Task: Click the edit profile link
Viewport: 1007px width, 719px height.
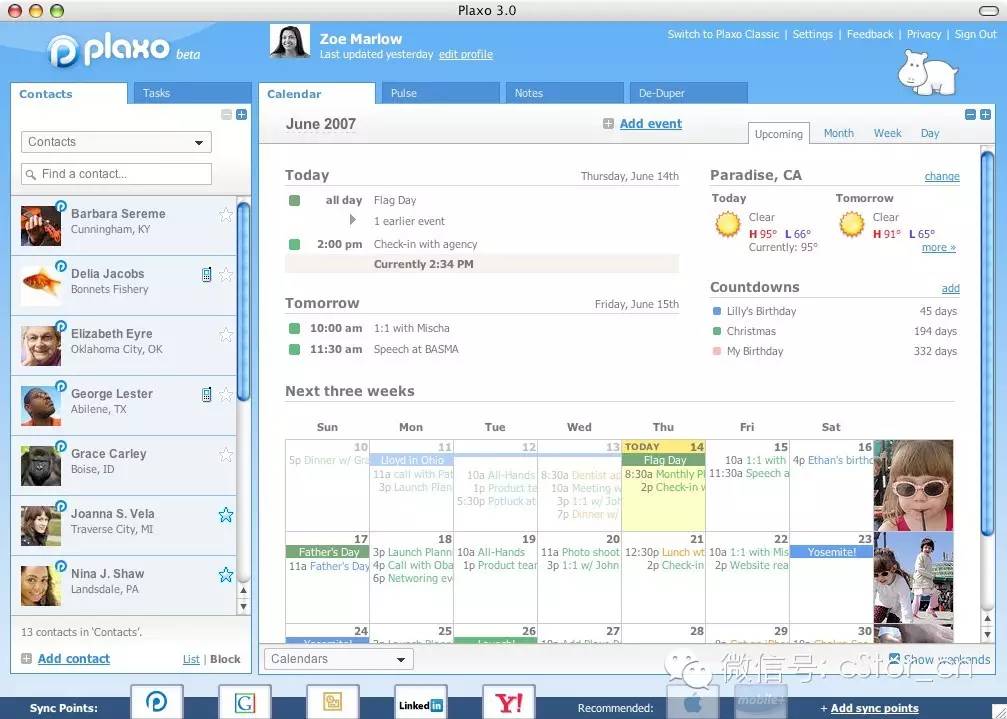Action: (466, 55)
